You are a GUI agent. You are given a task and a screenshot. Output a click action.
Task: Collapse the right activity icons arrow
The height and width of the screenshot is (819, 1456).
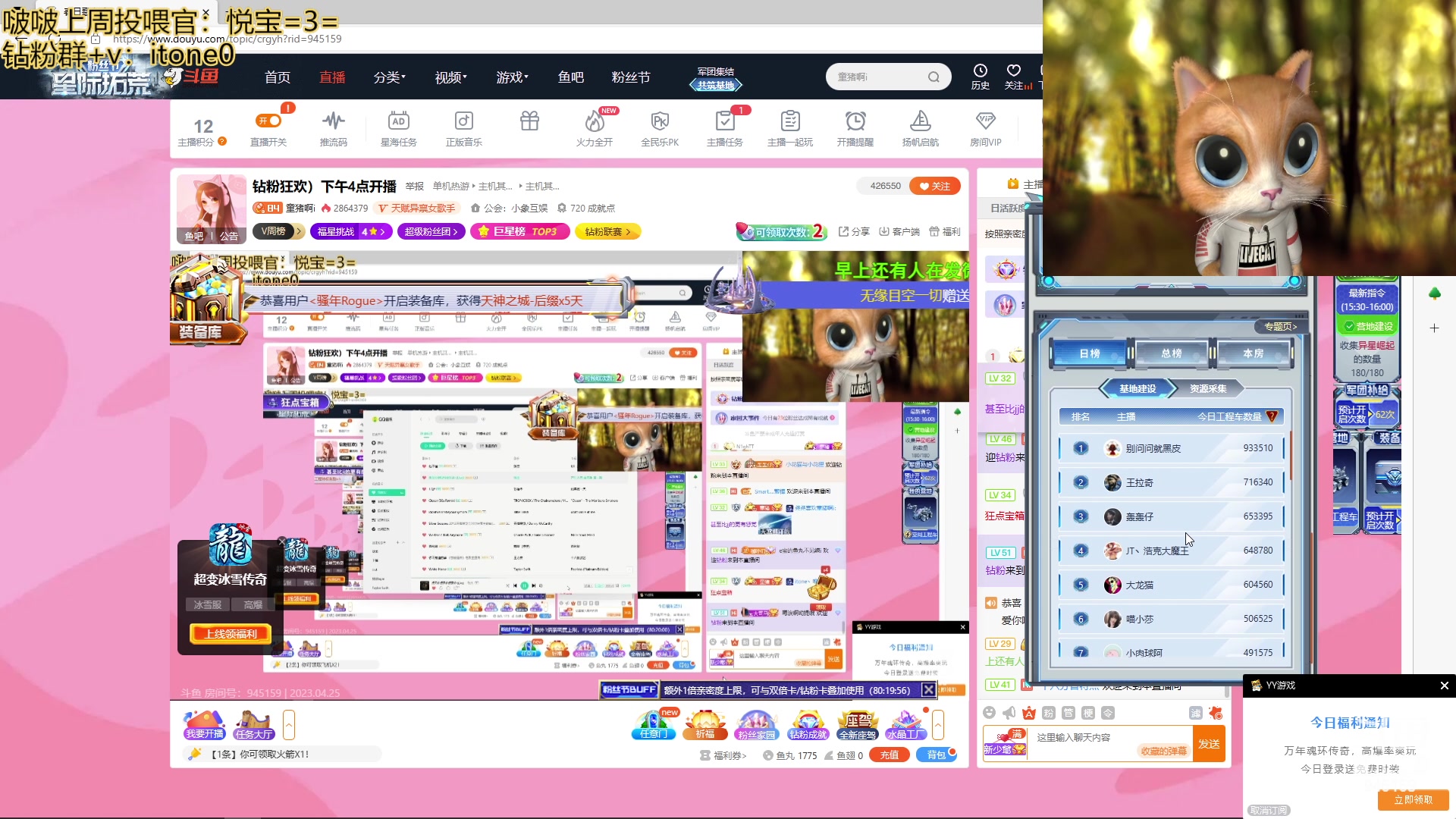pyautogui.click(x=938, y=725)
